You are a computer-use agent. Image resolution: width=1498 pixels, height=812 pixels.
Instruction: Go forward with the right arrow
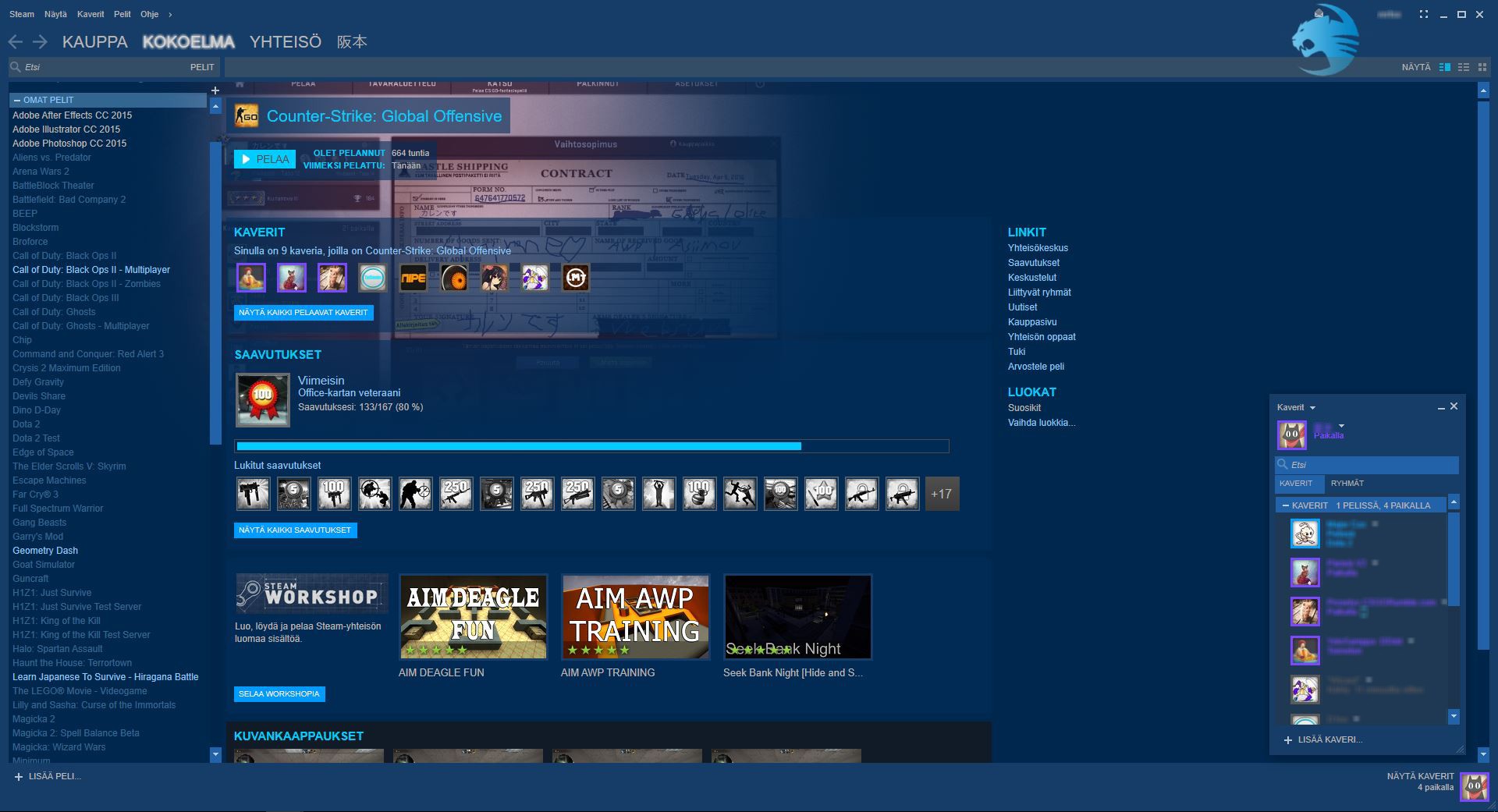(x=40, y=42)
